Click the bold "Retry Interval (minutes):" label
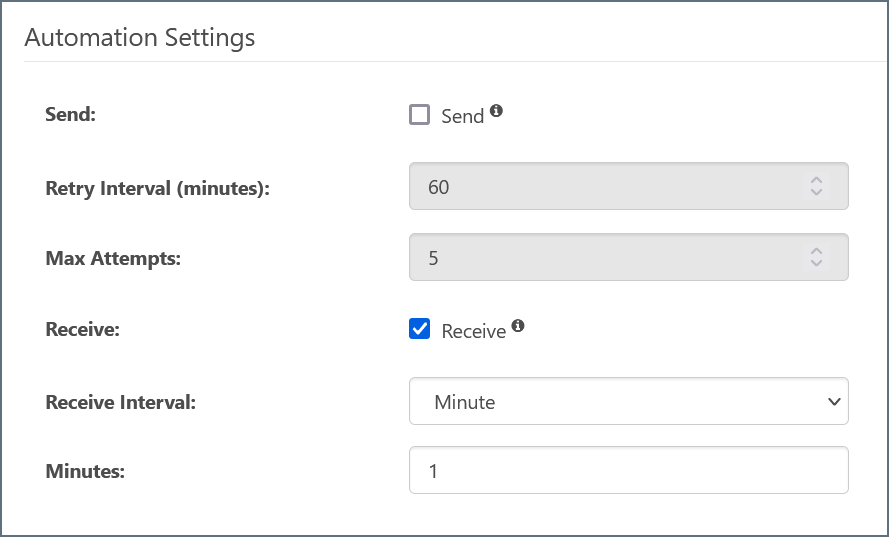 coord(158,188)
